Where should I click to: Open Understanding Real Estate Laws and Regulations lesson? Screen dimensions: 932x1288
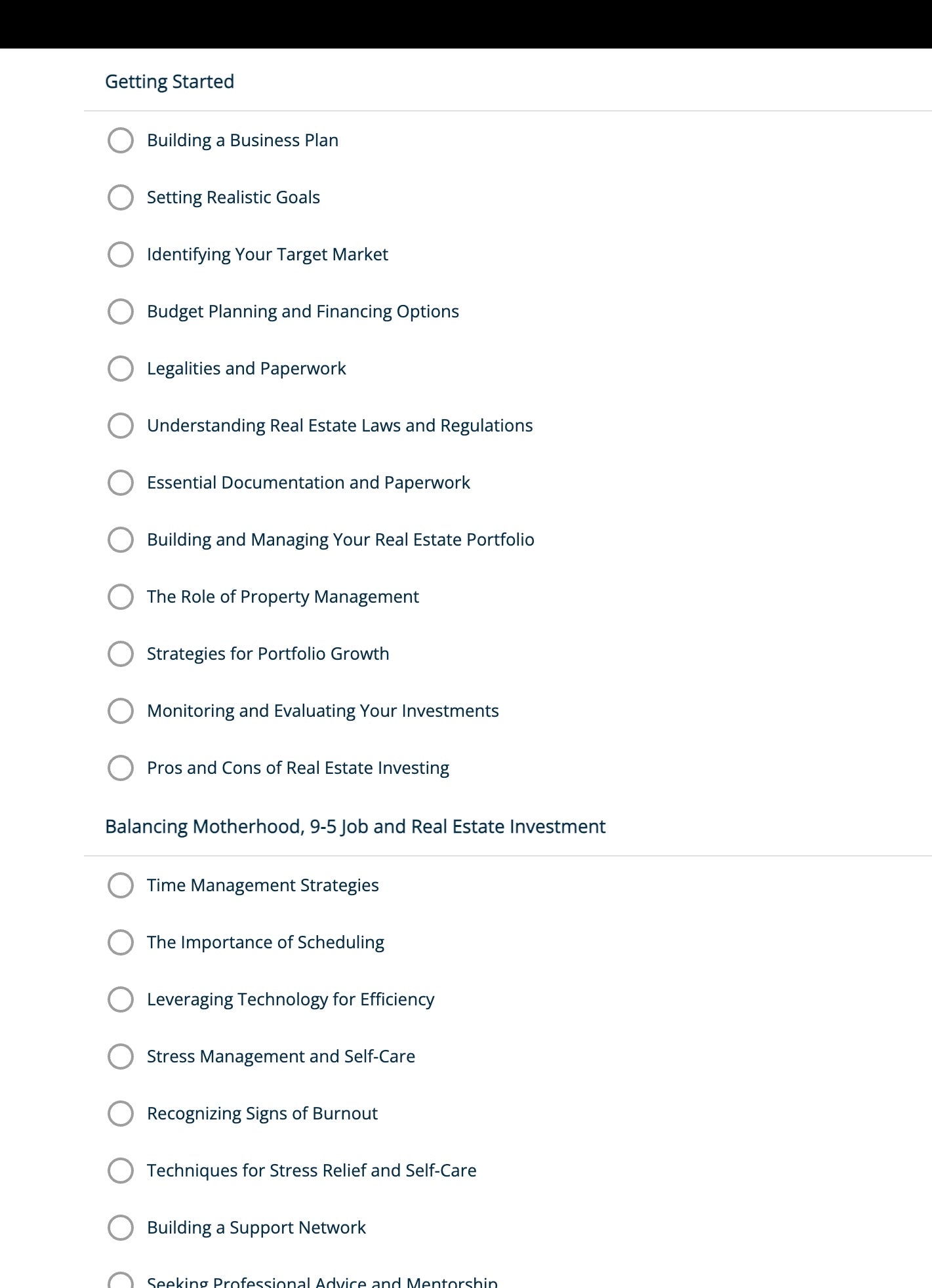340,426
